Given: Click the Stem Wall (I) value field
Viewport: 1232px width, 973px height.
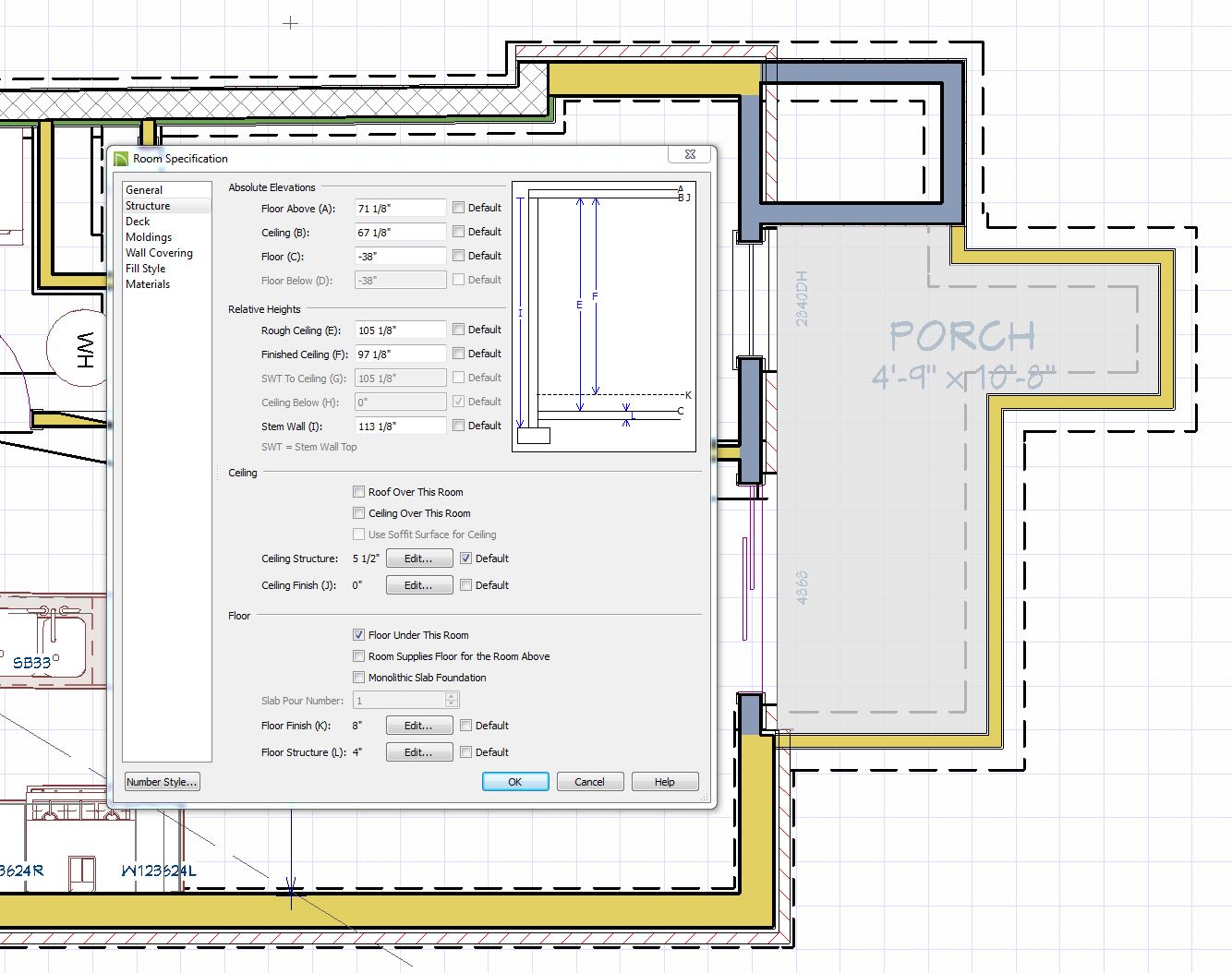Looking at the screenshot, I should (x=399, y=426).
